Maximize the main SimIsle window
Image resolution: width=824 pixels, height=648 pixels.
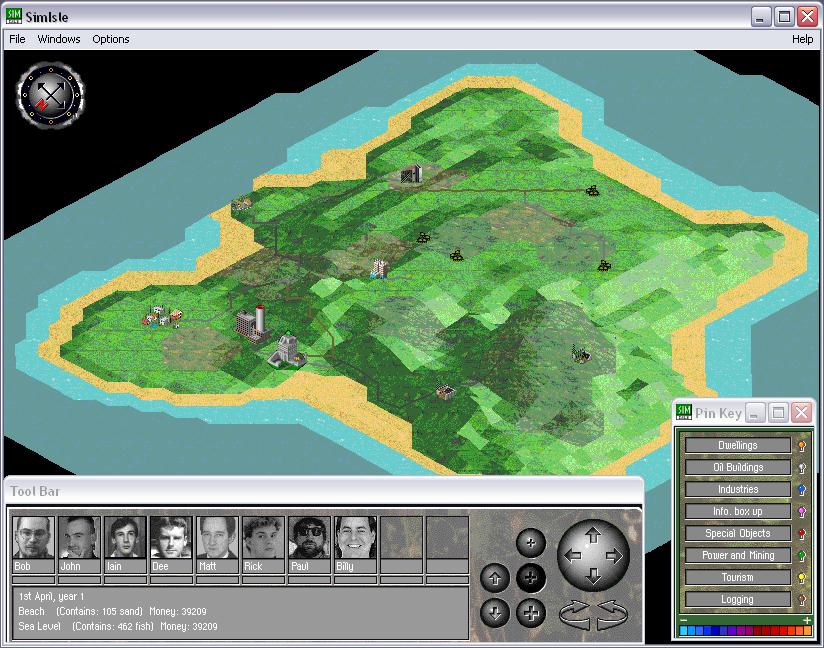pos(784,17)
